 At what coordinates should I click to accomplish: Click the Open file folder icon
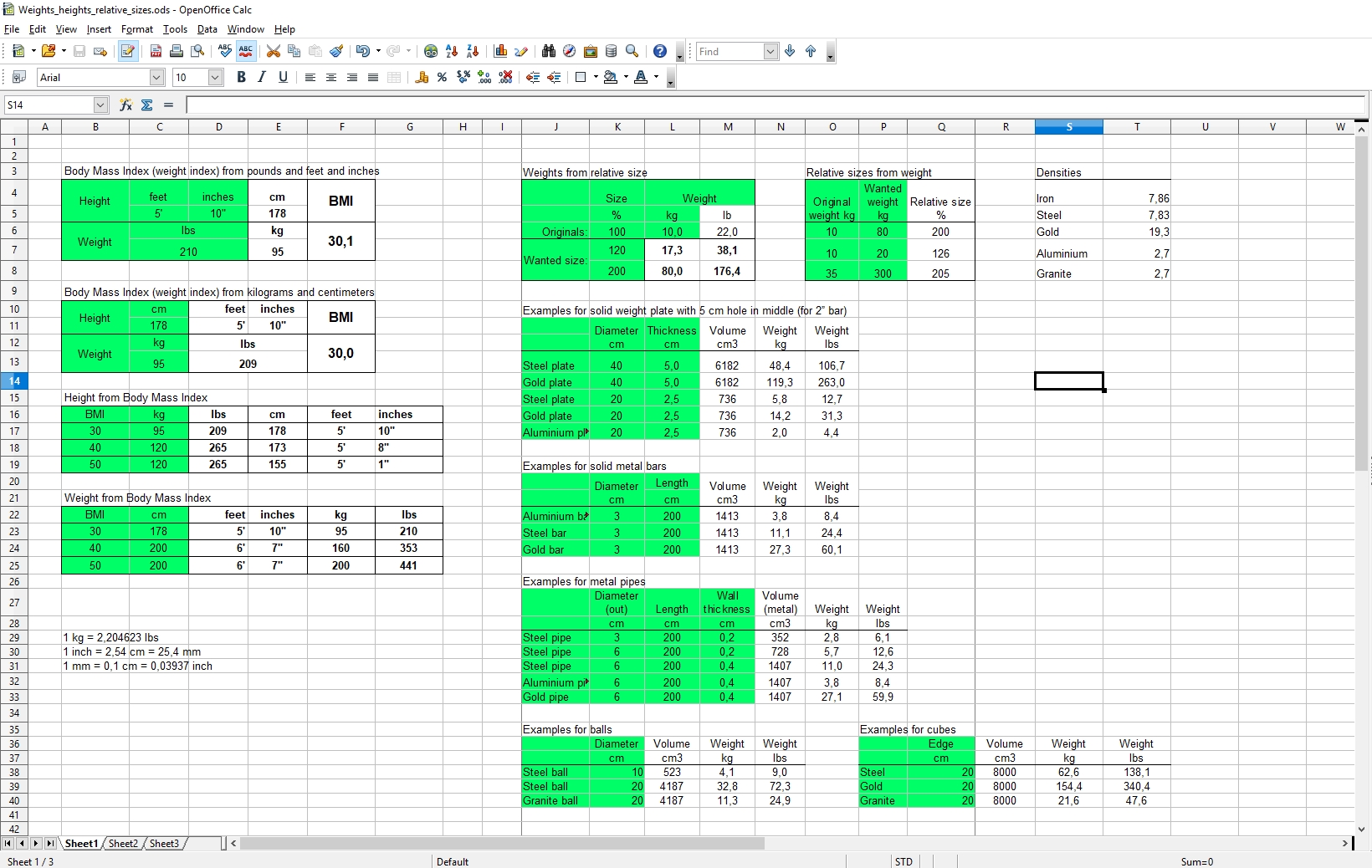point(49,51)
